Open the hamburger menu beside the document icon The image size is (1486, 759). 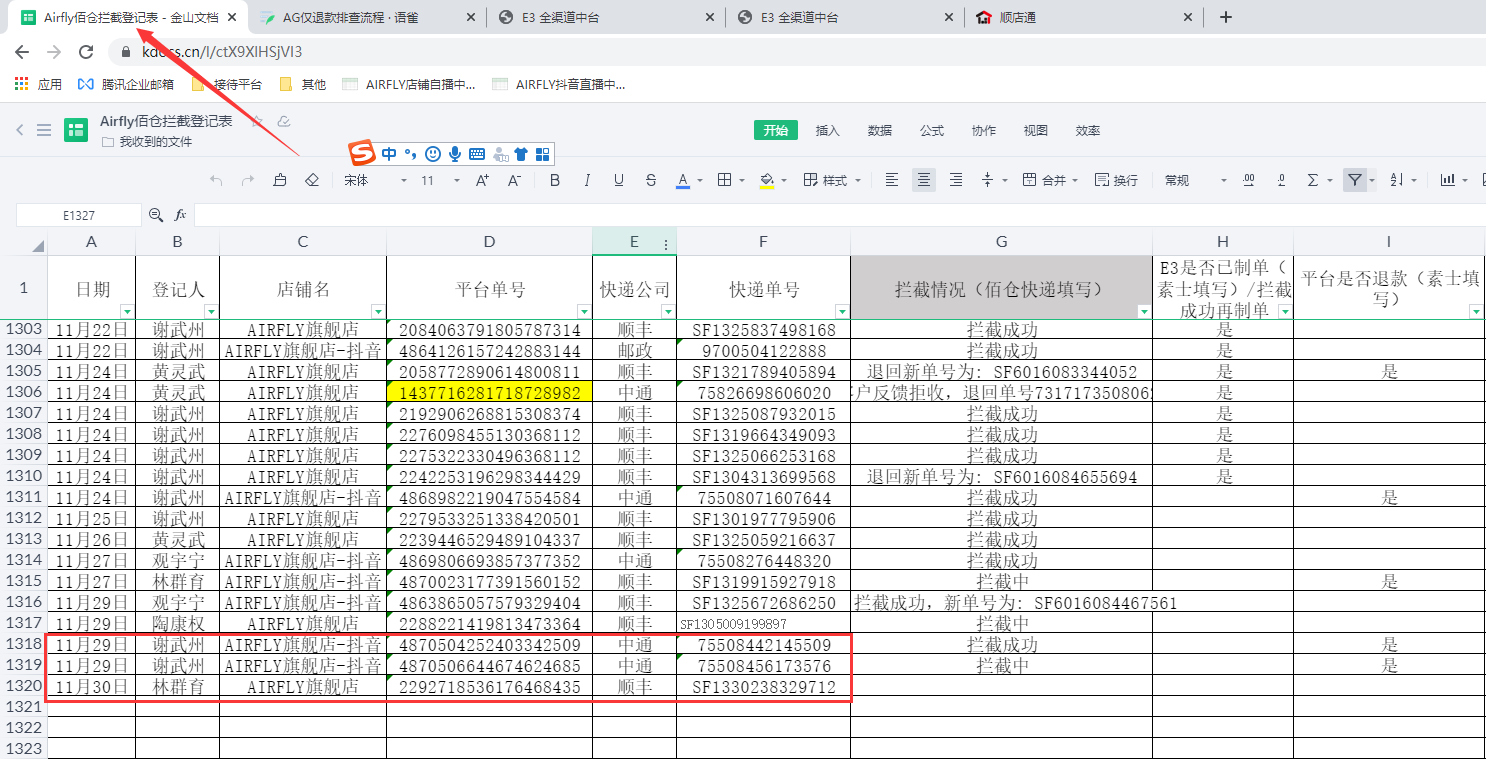[x=44, y=130]
